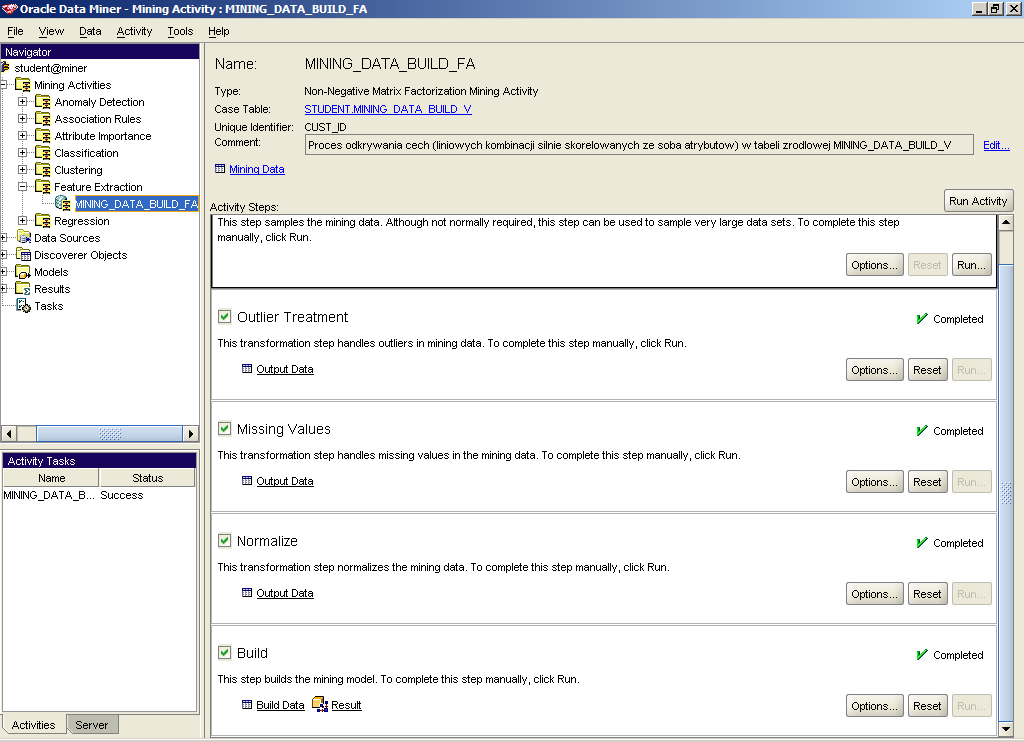Screen dimensions: 1024x742
Task: Click Activity Steps scroll down arrow
Action: (x=1006, y=728)
